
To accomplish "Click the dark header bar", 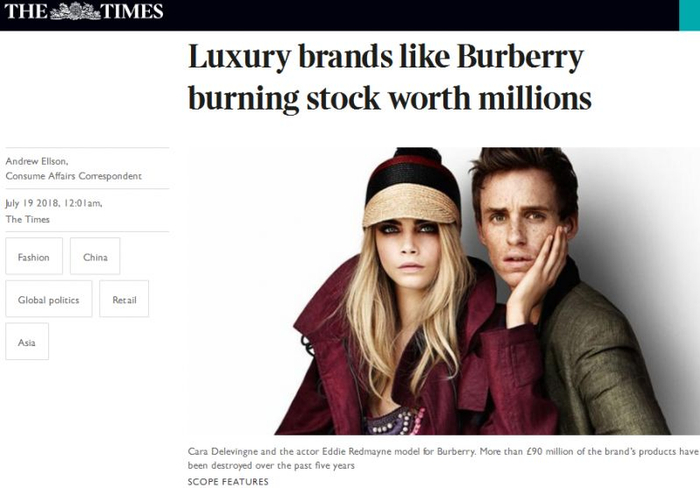I will coord(339,15).
